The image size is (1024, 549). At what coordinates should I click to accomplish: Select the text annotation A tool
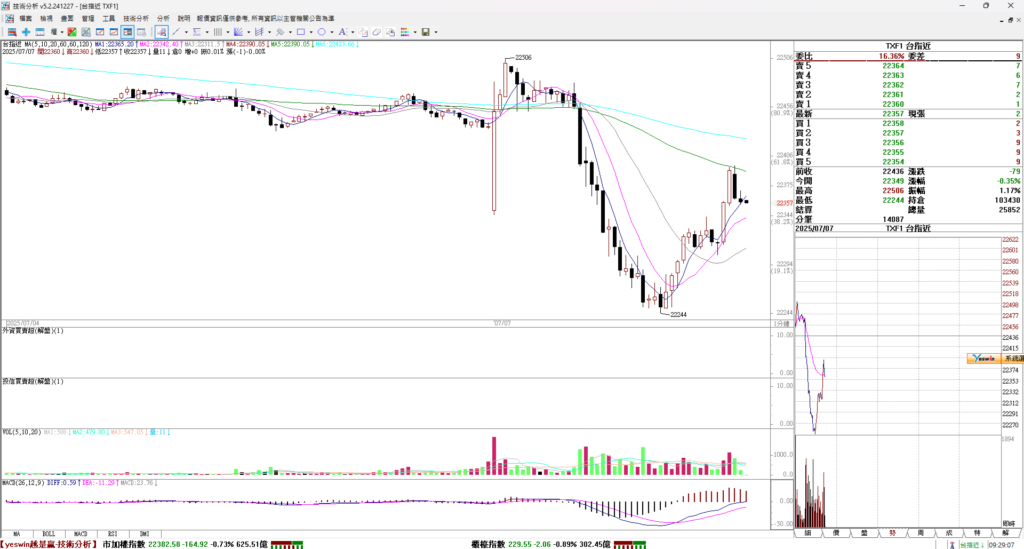click(342, 32)
